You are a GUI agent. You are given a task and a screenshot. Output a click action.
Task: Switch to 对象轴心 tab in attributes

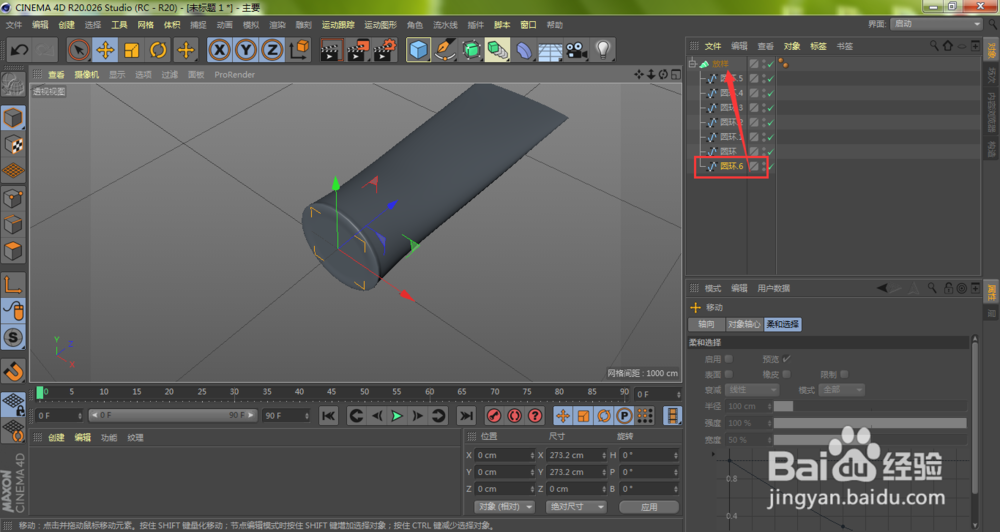click(x=744, y=324)
